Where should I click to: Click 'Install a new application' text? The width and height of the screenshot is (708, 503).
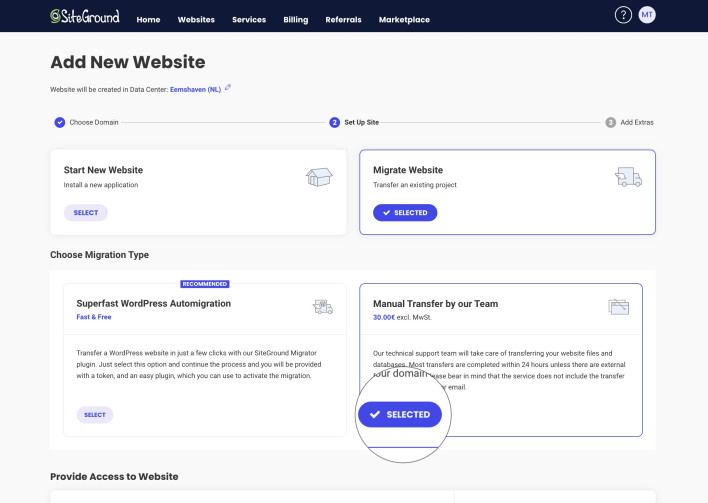[101, 185]
